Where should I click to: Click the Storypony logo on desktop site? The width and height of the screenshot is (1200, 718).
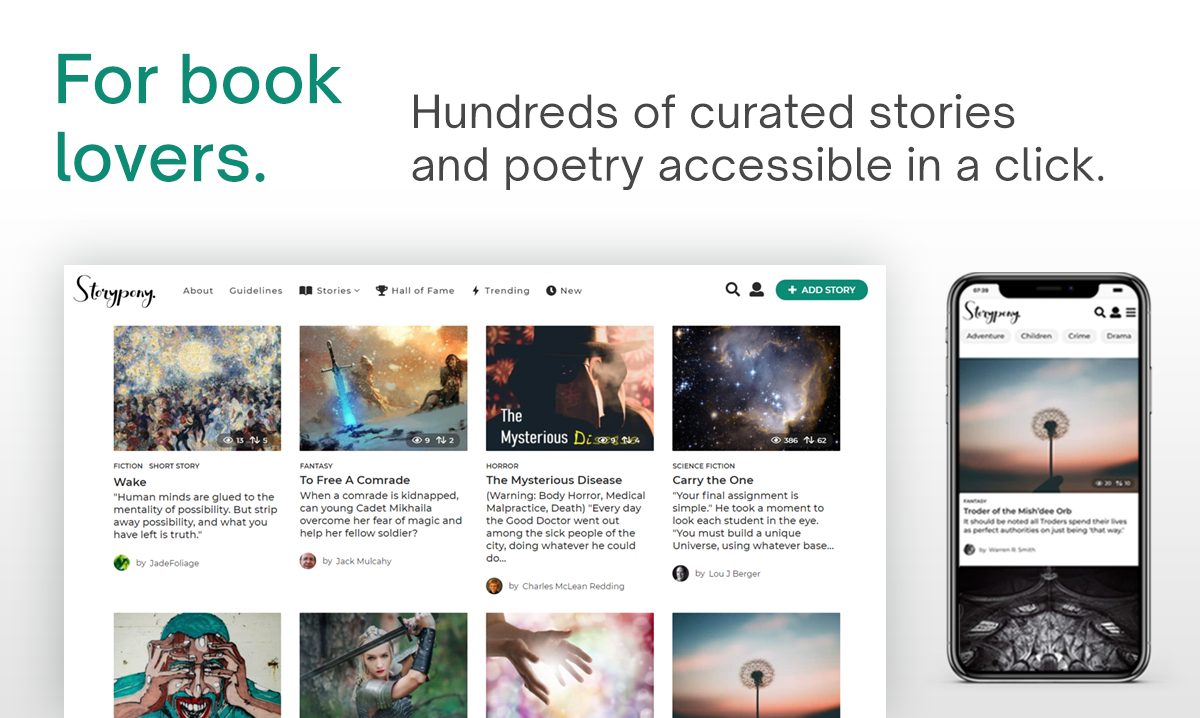(114, 290)
